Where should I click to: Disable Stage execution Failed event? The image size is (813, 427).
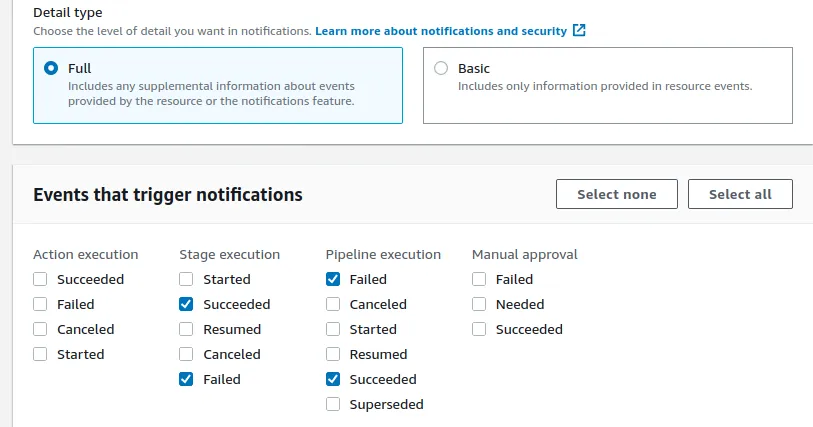(186, 380)
